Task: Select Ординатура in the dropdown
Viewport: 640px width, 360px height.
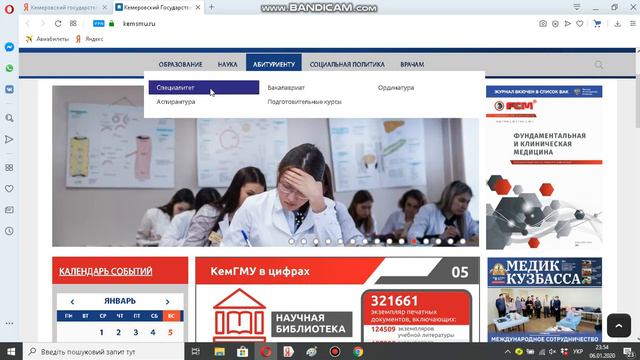Action: pyautogui.click(x=396, y=87)
